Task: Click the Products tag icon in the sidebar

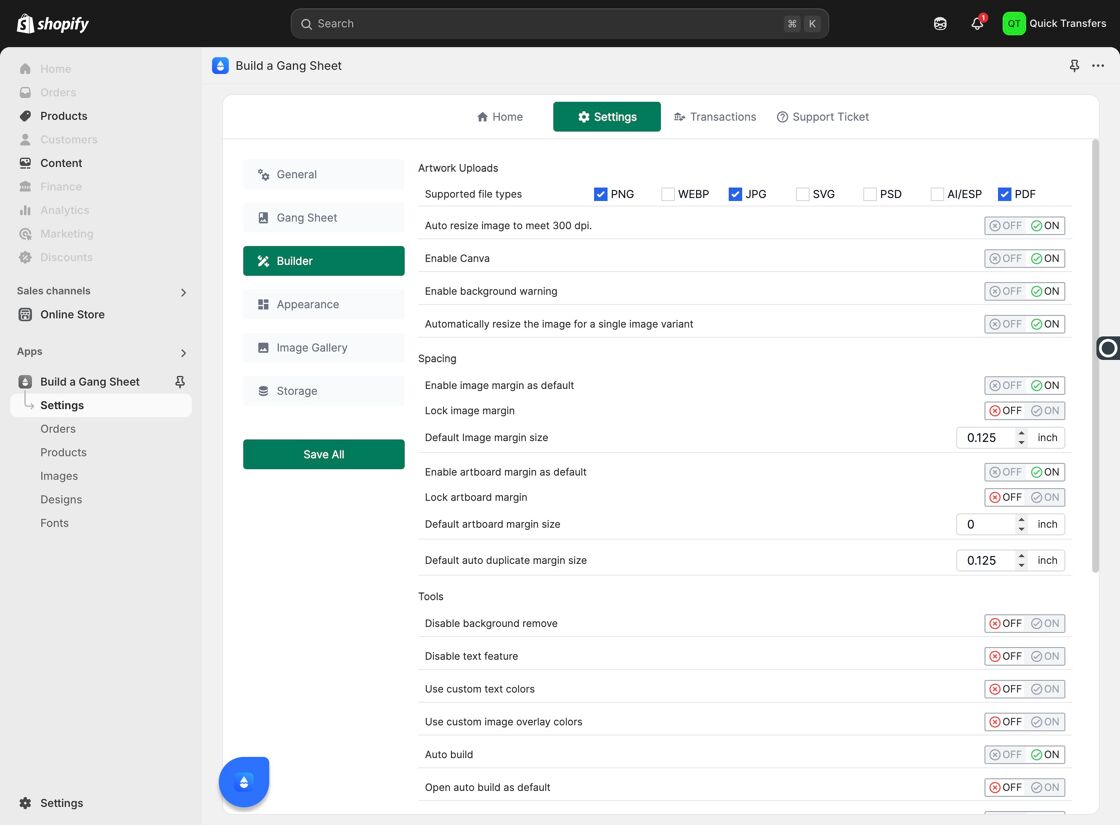Action: 25,116
